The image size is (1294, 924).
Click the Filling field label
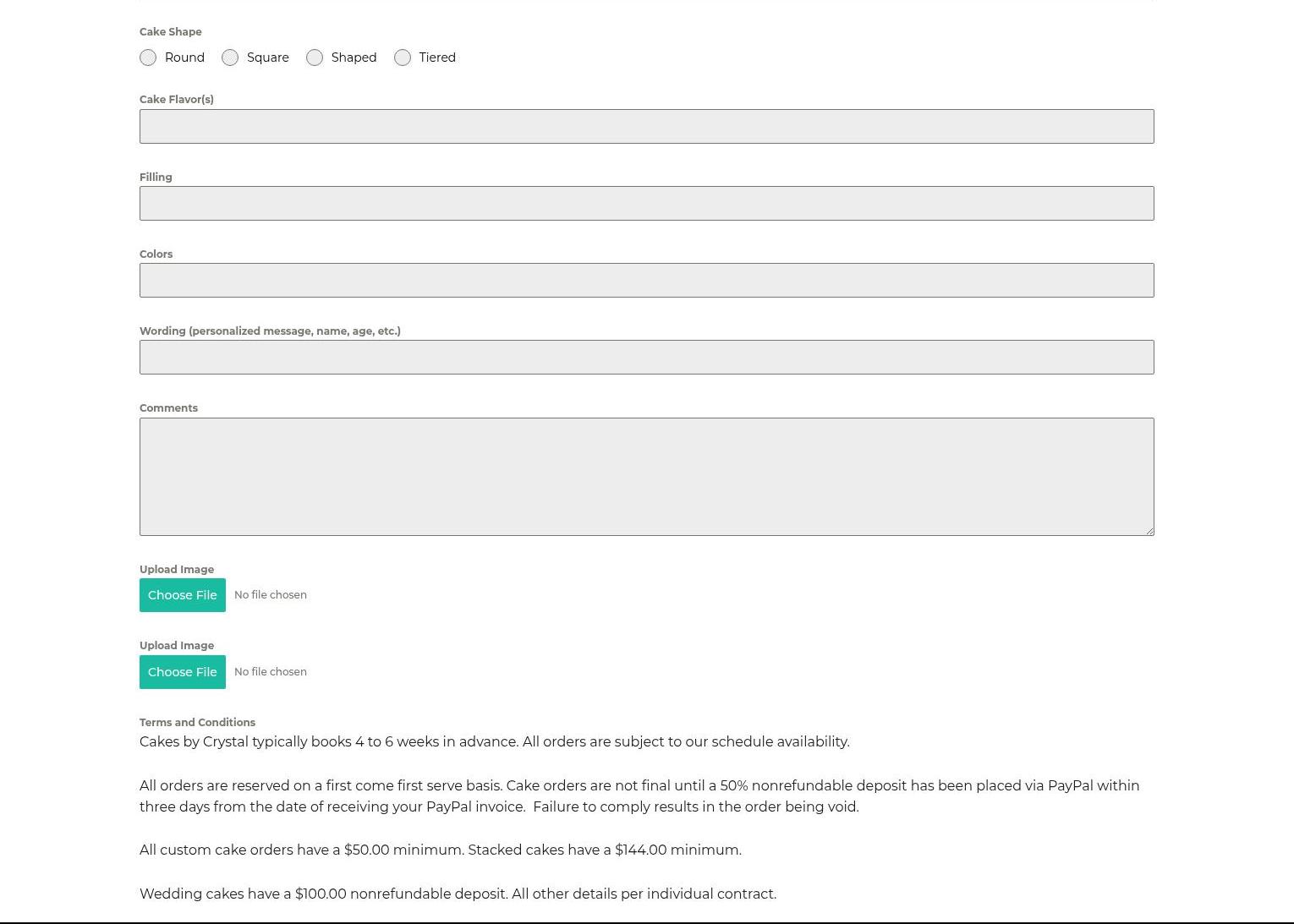coord(156,177)
